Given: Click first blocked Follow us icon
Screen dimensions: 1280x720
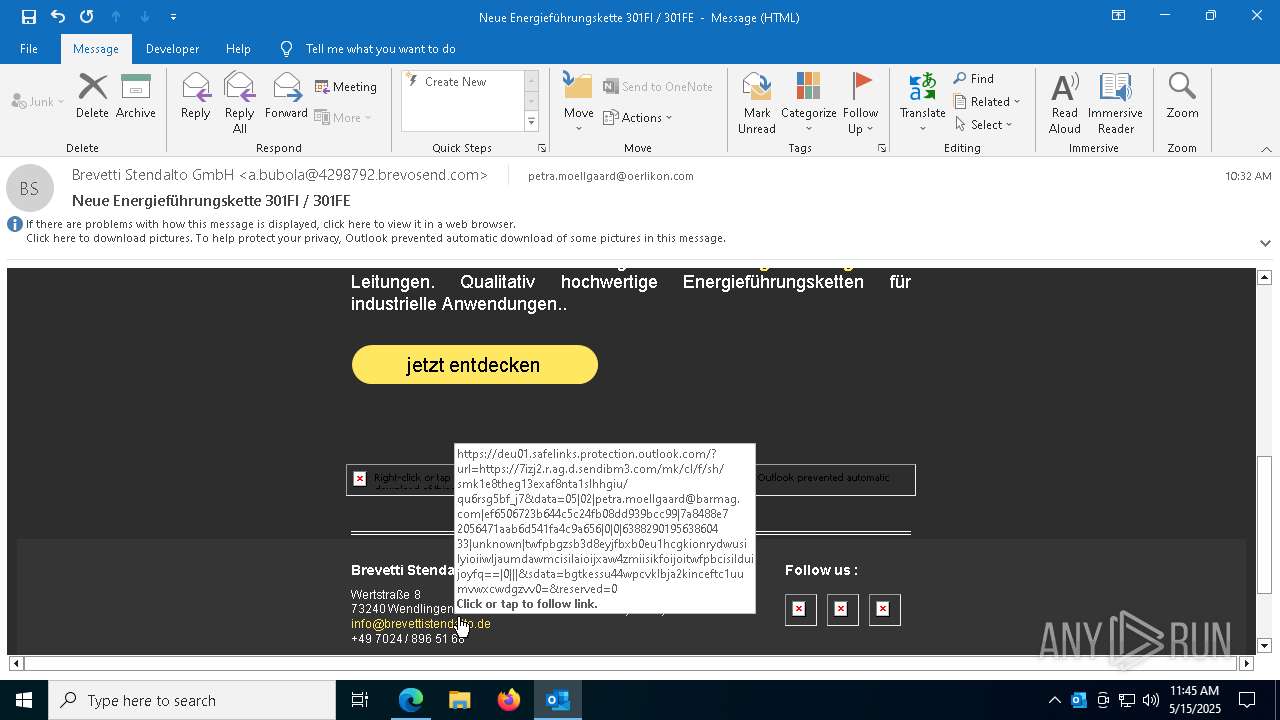Looking at the screenshot, I should click(x=800, y=609).
